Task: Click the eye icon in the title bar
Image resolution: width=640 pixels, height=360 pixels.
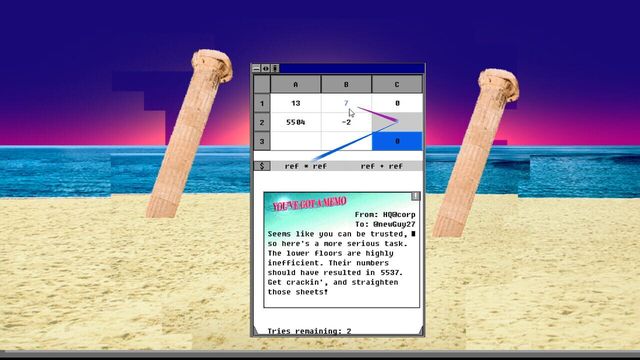Action: [266, 68]
